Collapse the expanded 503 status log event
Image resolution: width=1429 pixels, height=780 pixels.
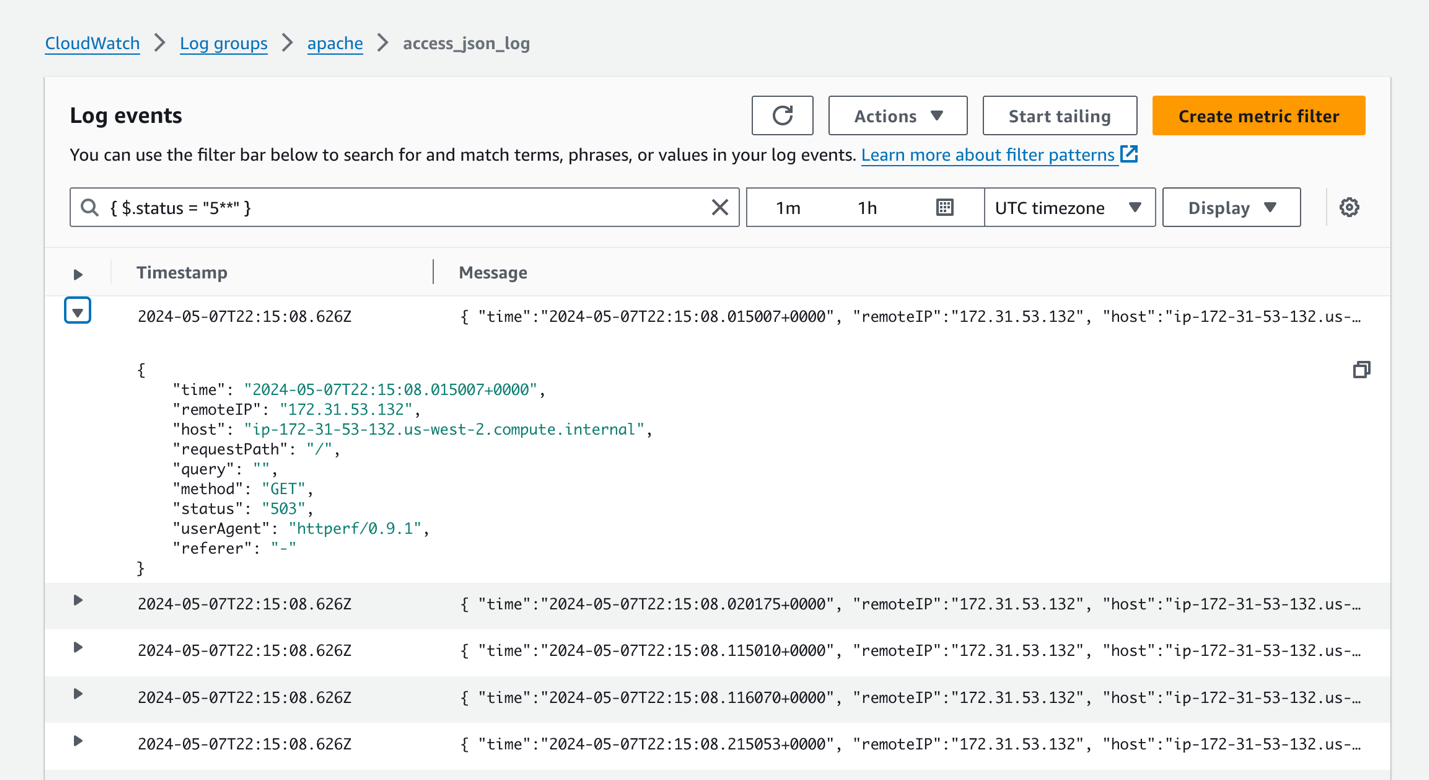pyautogui.click(x=78, y=312)
